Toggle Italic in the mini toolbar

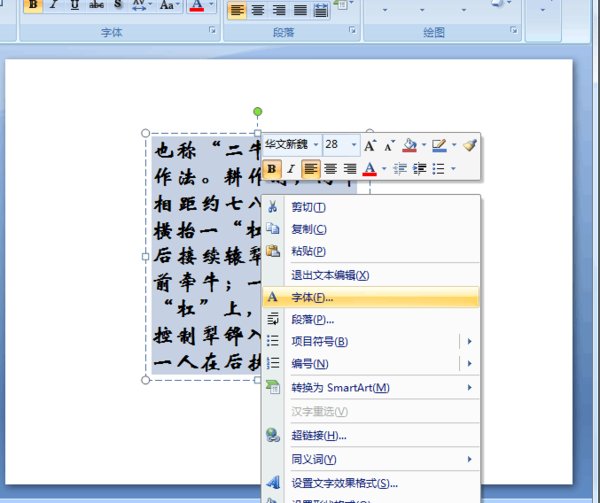point(291,169)
